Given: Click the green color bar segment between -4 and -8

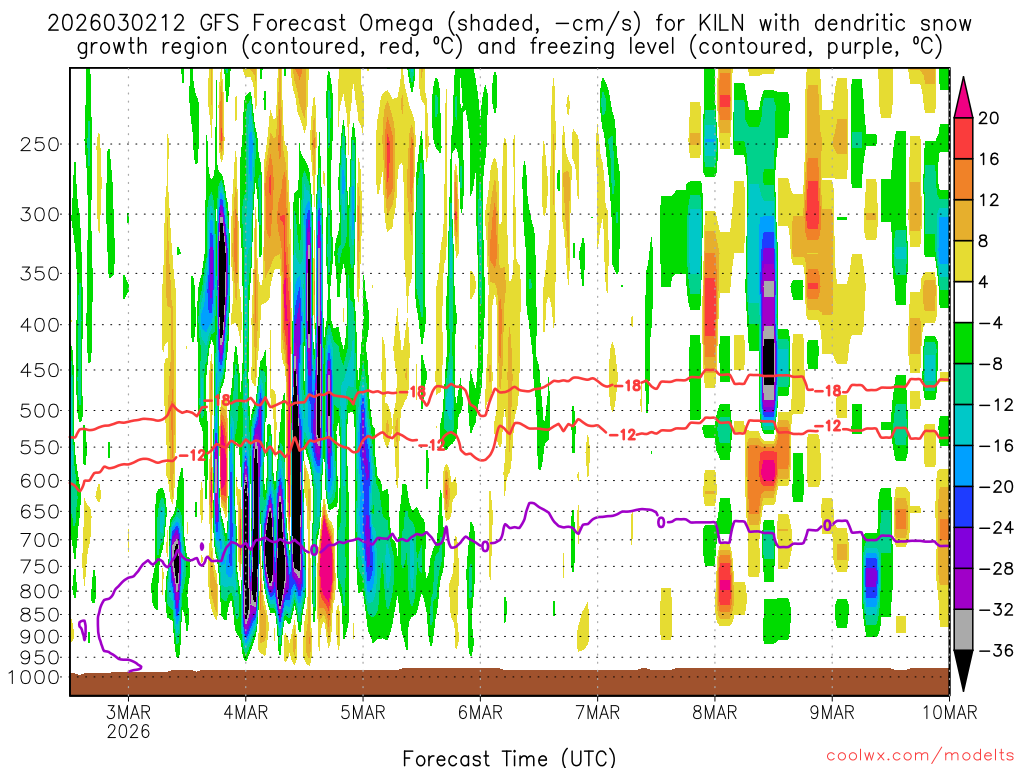Looking at the screenshot, I should click(x=963, y=344).
